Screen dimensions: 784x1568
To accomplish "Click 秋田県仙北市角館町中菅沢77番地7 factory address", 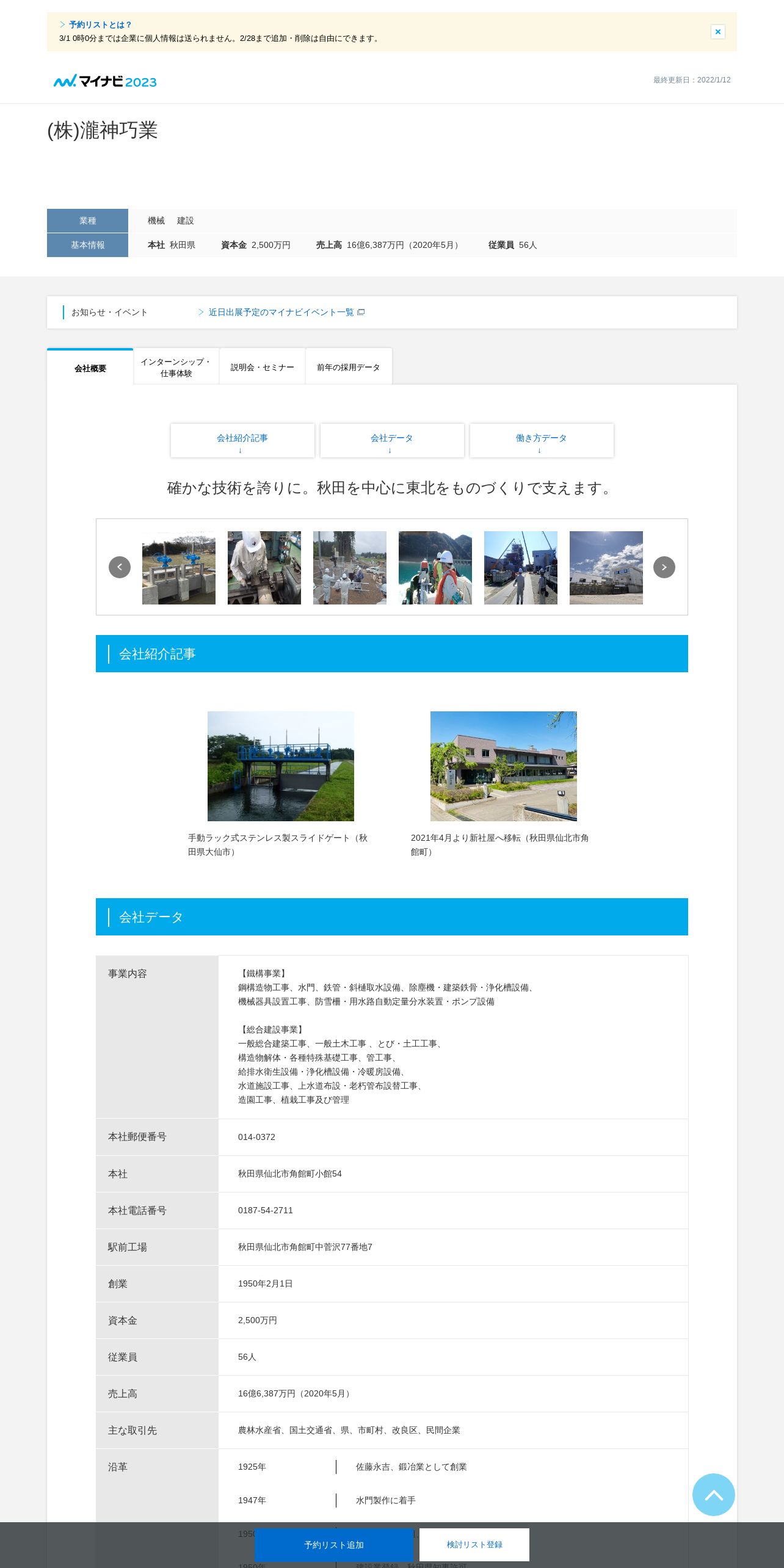I will [x=305, y=1247].
